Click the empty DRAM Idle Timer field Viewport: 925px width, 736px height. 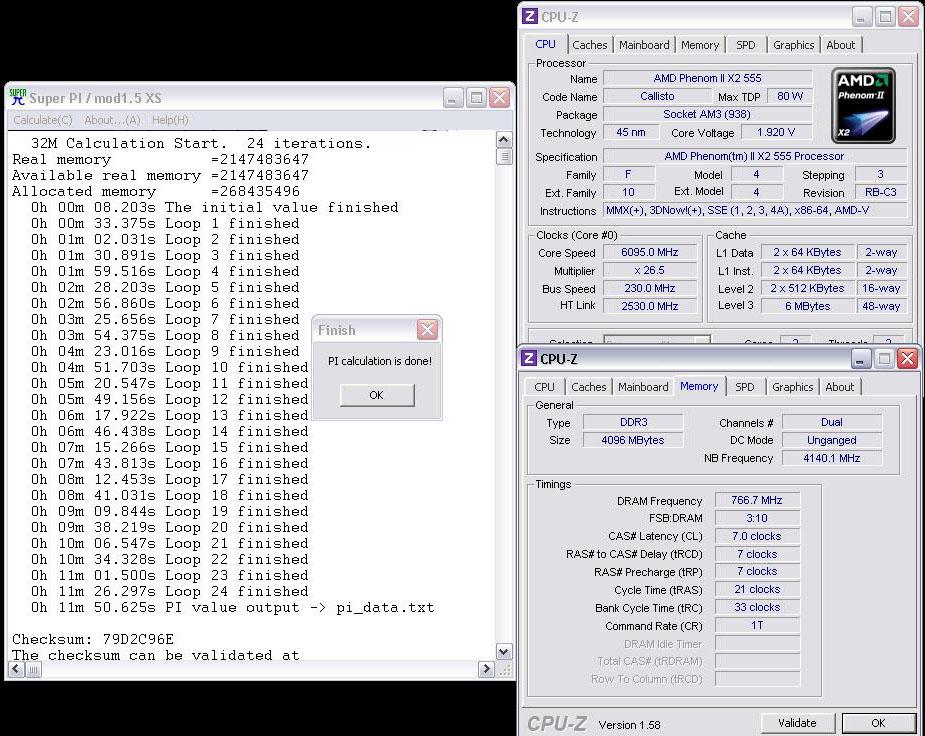(x=757, y=643)
